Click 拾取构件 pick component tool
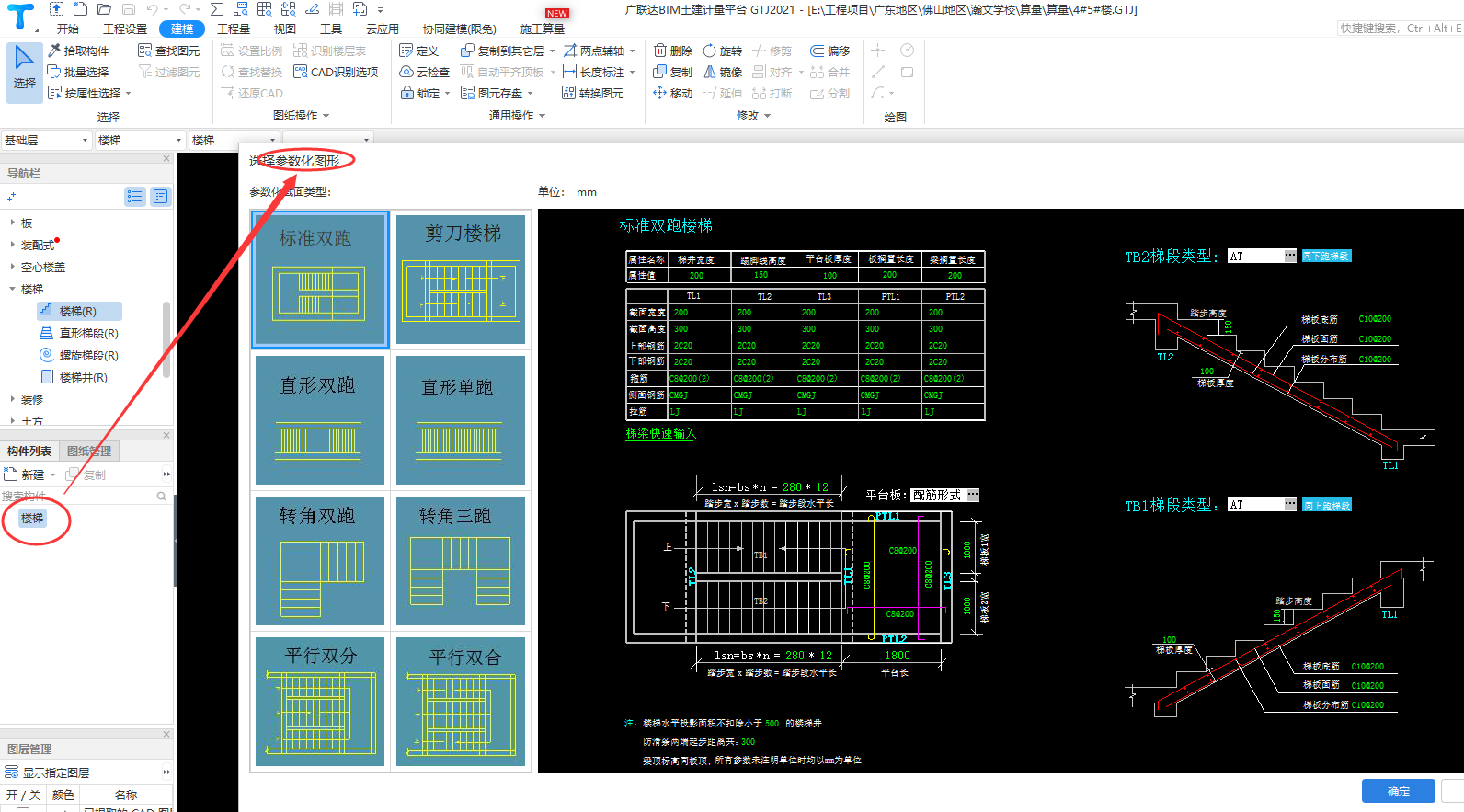This screenshot has width=1464, height=812. (x=78, y=51)
